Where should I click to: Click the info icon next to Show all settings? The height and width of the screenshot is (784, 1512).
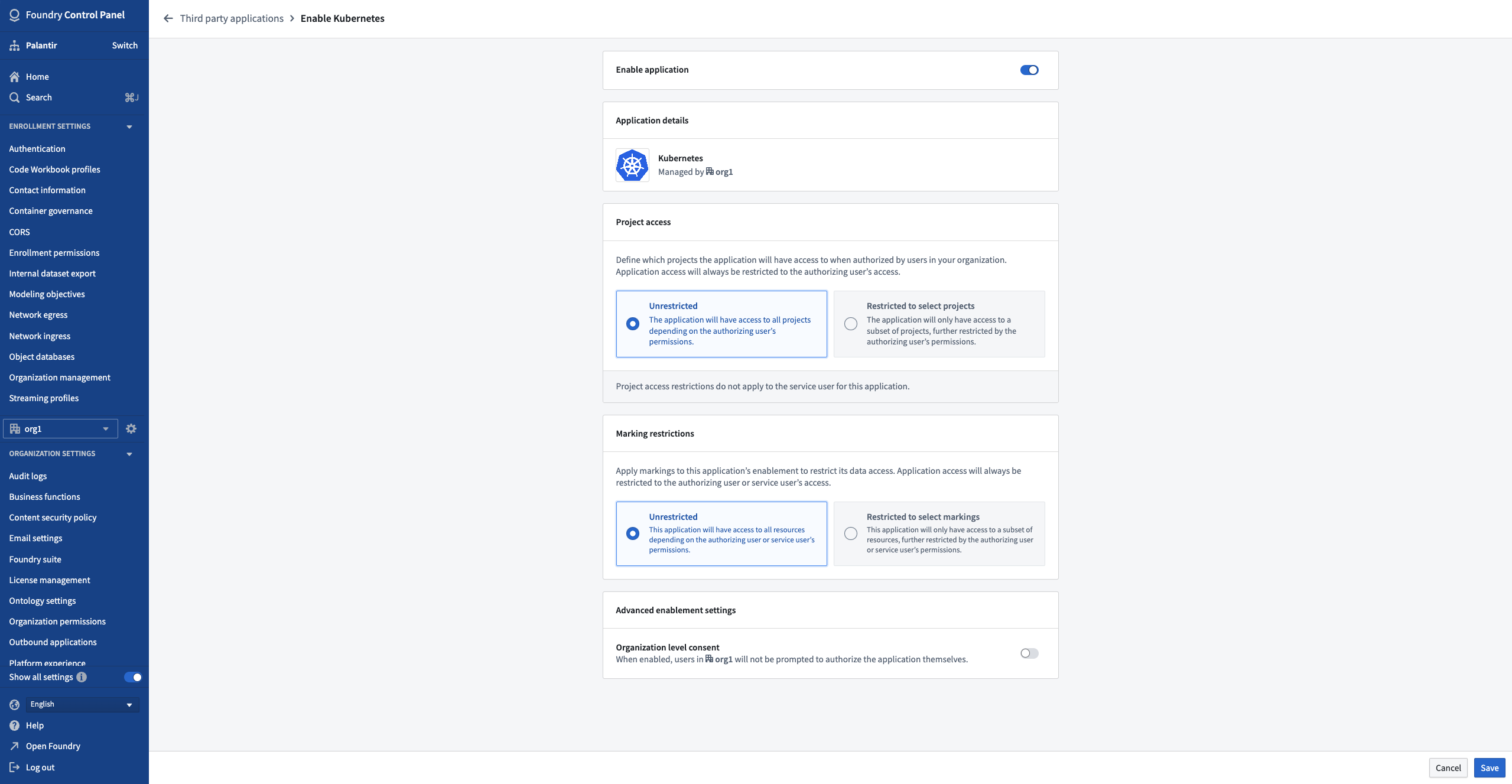82,677
